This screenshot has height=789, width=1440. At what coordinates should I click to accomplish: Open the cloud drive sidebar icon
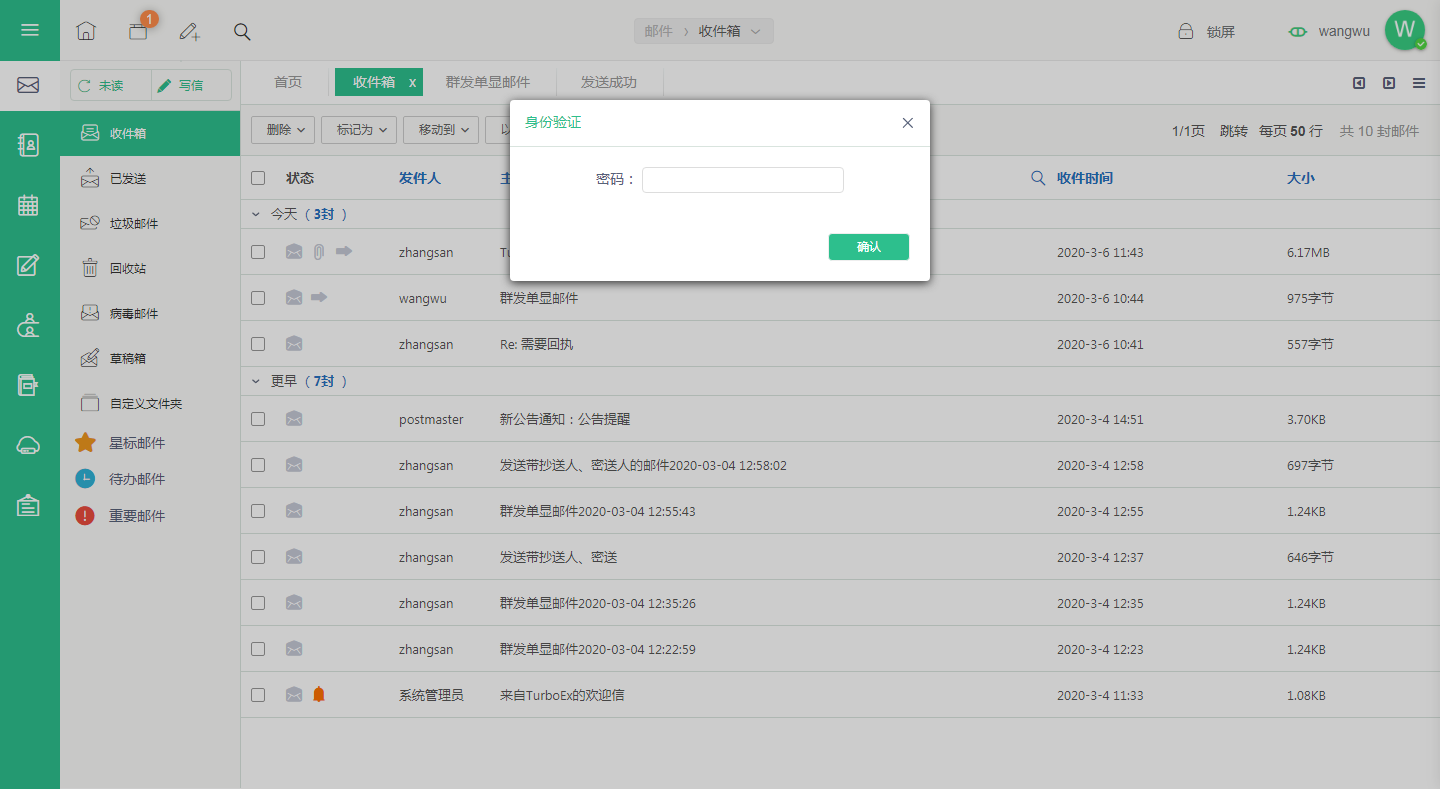[x=29, y=446]
